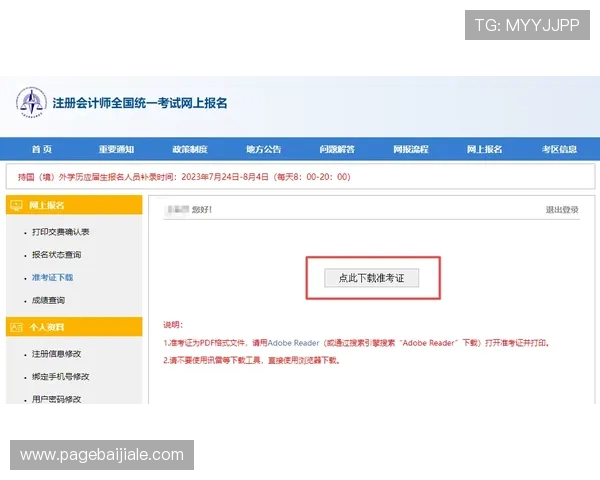600x480 pixels.
Task: Click the 个人资料 sidebar header card icon
Action: coord(16,327)
